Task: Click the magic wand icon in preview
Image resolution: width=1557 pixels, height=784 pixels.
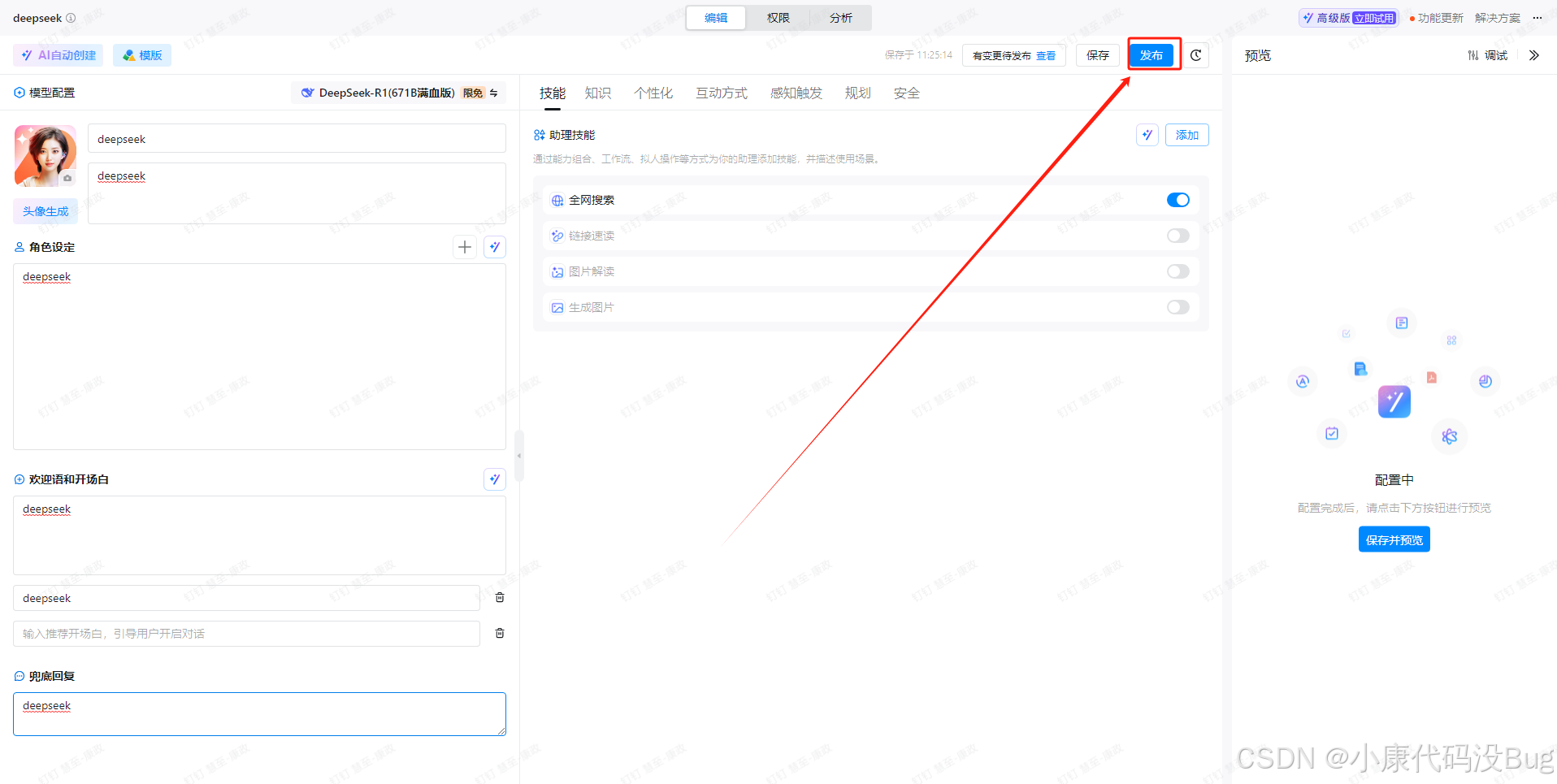Action: tap(1394, 401)
